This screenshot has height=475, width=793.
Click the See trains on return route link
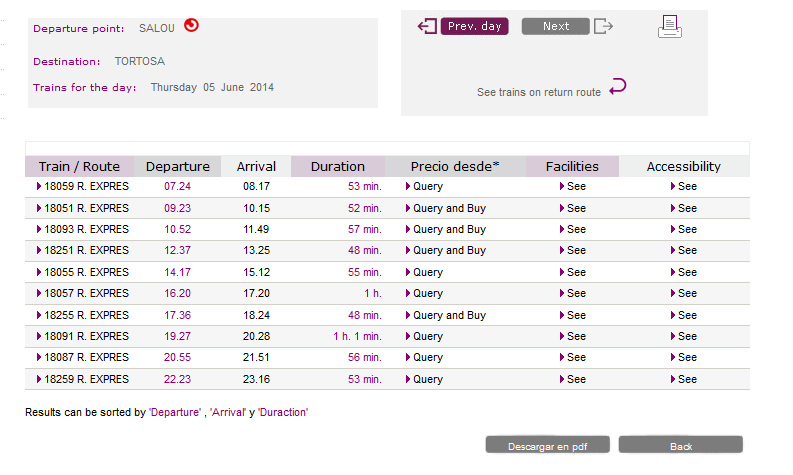tap(539, 92)
